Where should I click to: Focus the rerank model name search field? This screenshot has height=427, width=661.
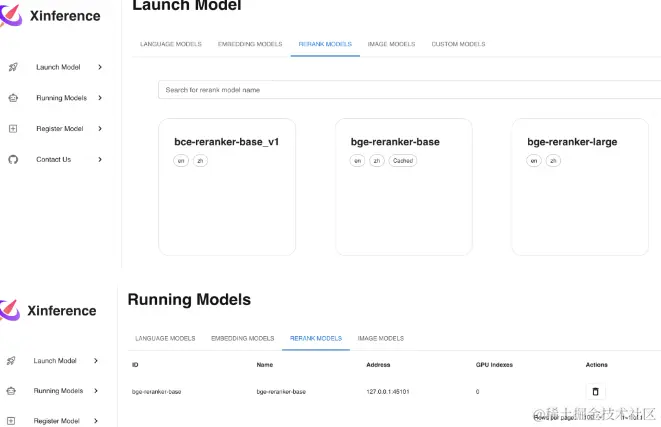coord(409,90)
